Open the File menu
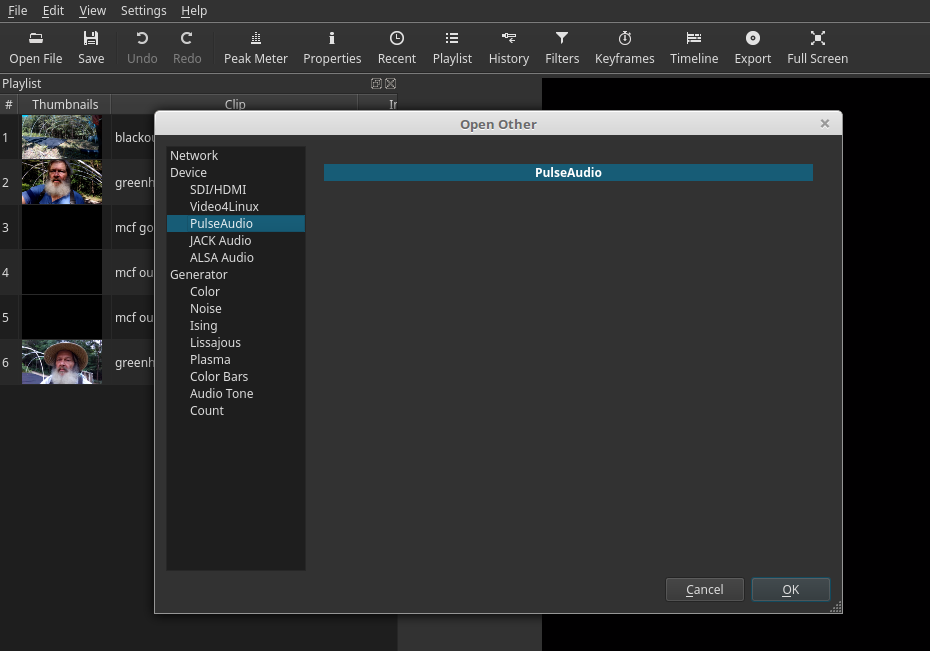The image size is (930, 651). point(17,11)
